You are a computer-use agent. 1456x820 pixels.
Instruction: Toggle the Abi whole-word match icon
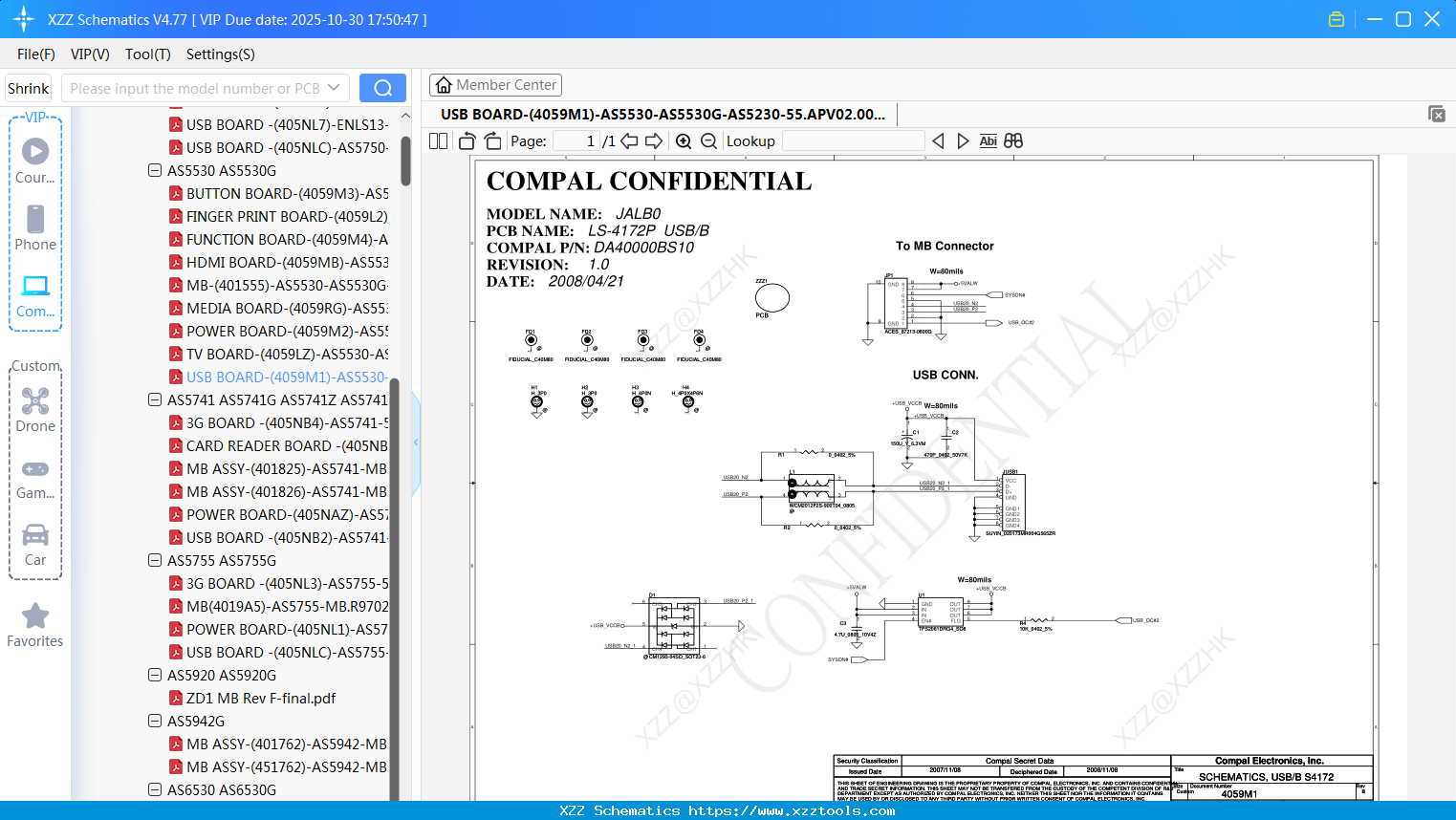coord(989,141)
